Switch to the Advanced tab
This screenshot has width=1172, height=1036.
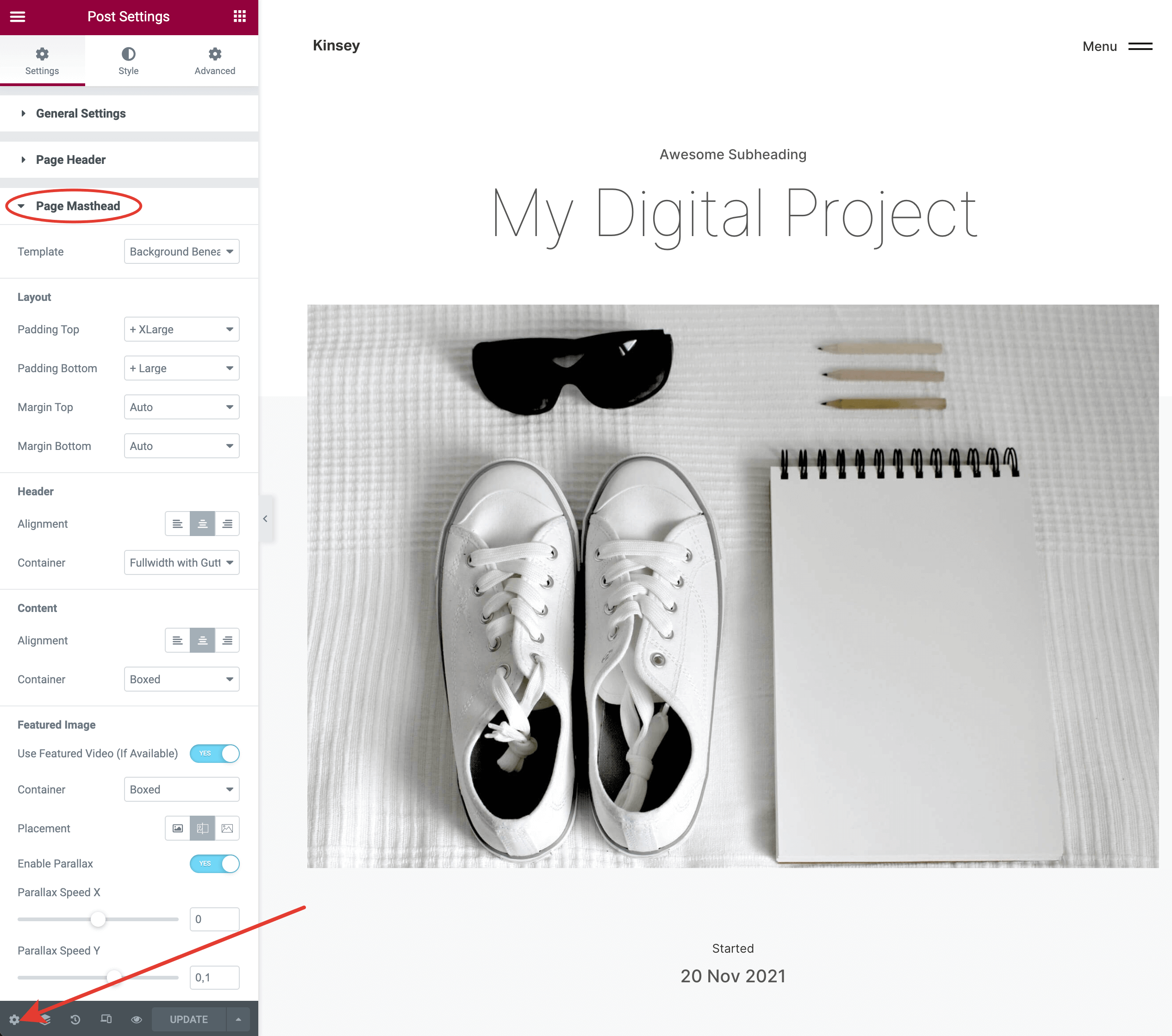214,61
